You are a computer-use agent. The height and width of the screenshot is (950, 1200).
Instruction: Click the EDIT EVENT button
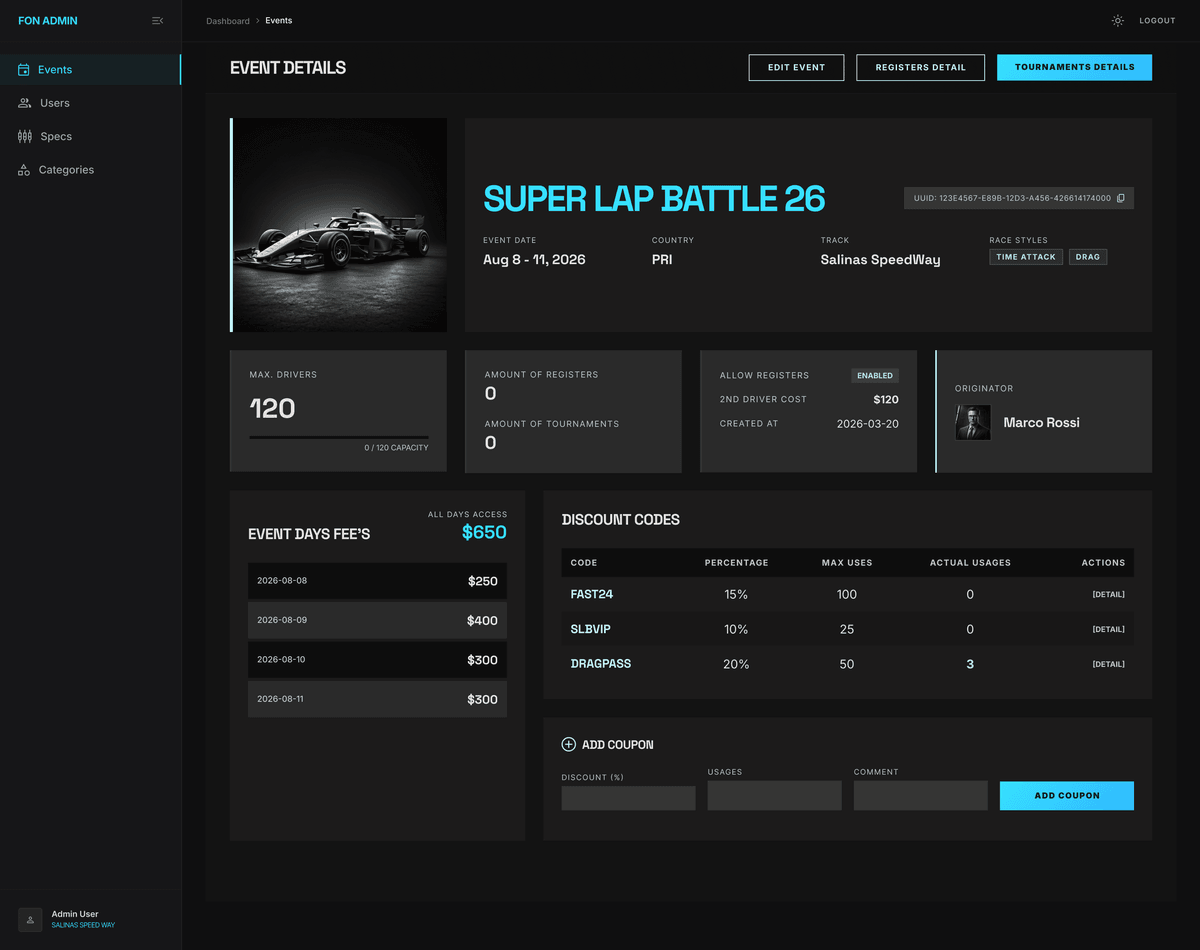click(x=796, y=67)
